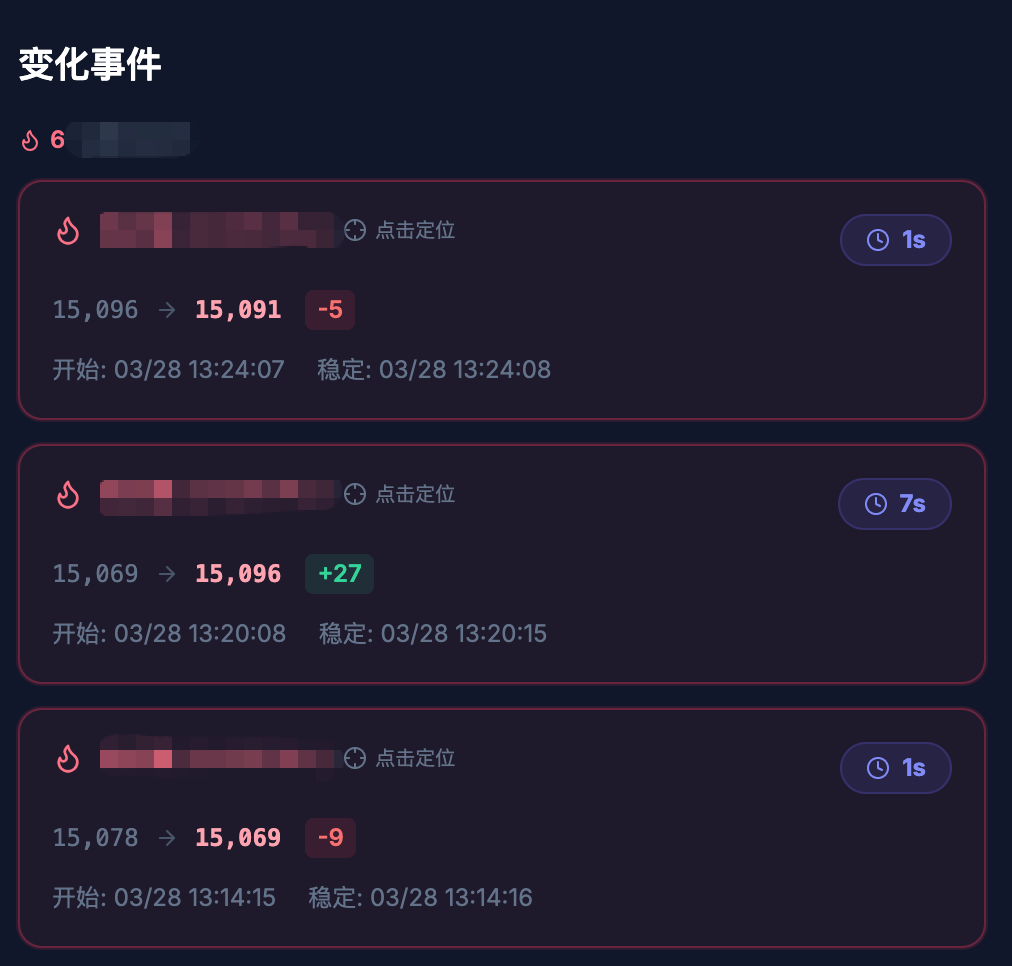This screenshot has height=966, width=1012.
Task: Click the -5 change badge
Action: tap(330, 310)
